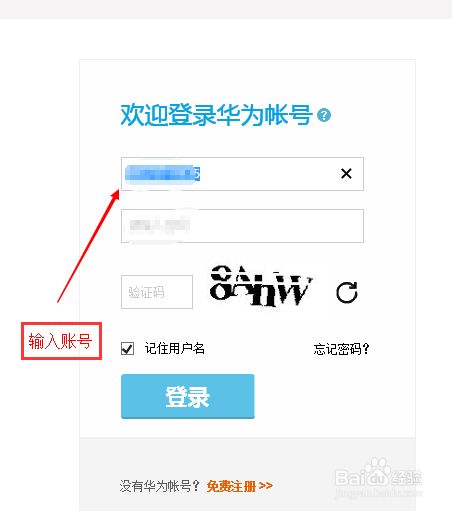Open the orange 免费注册 link
The width and height of the screenshot is (452, 511).
[x=231, y=486]
